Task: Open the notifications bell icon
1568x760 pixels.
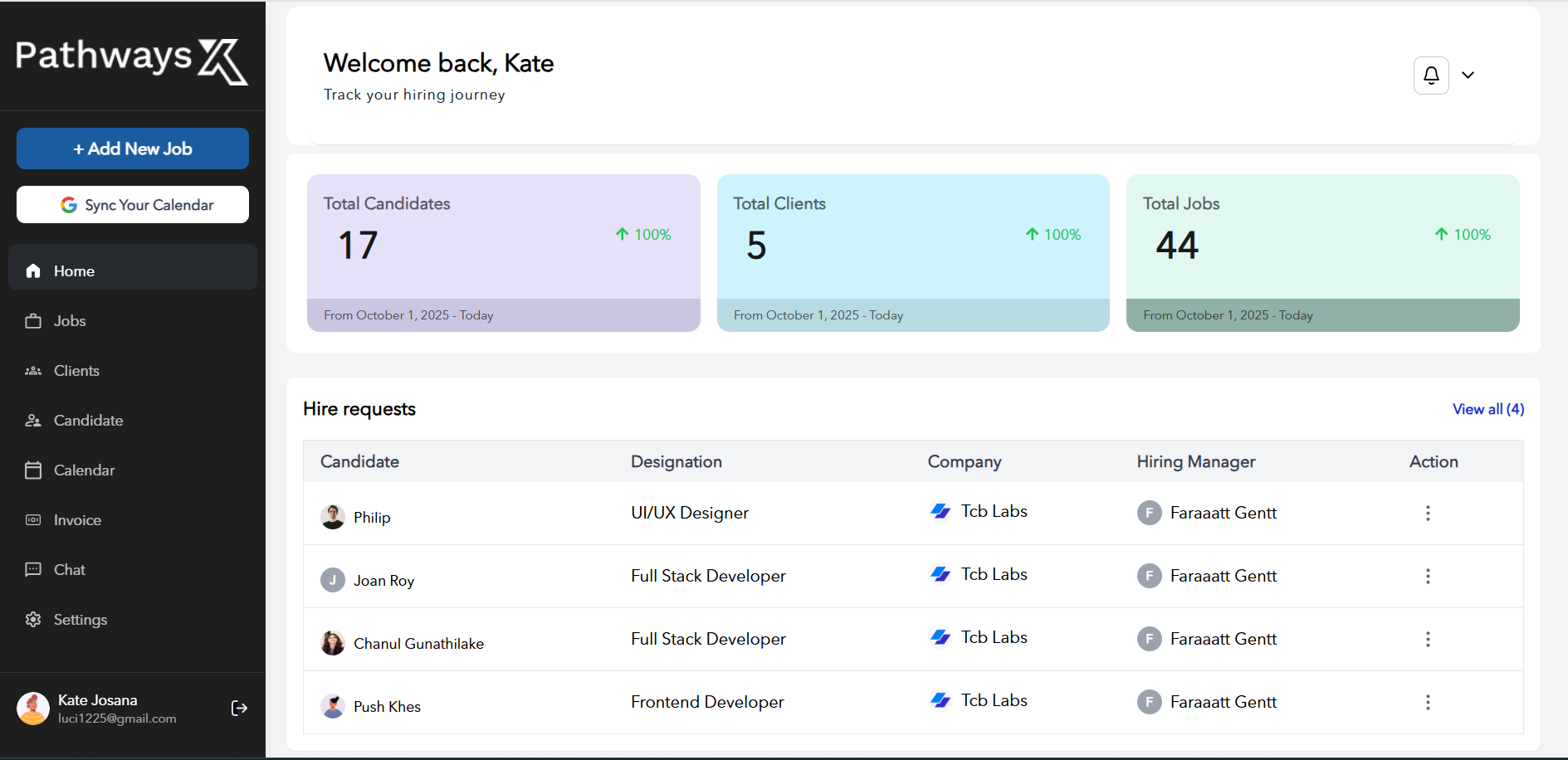Action: pos(1431,76)
